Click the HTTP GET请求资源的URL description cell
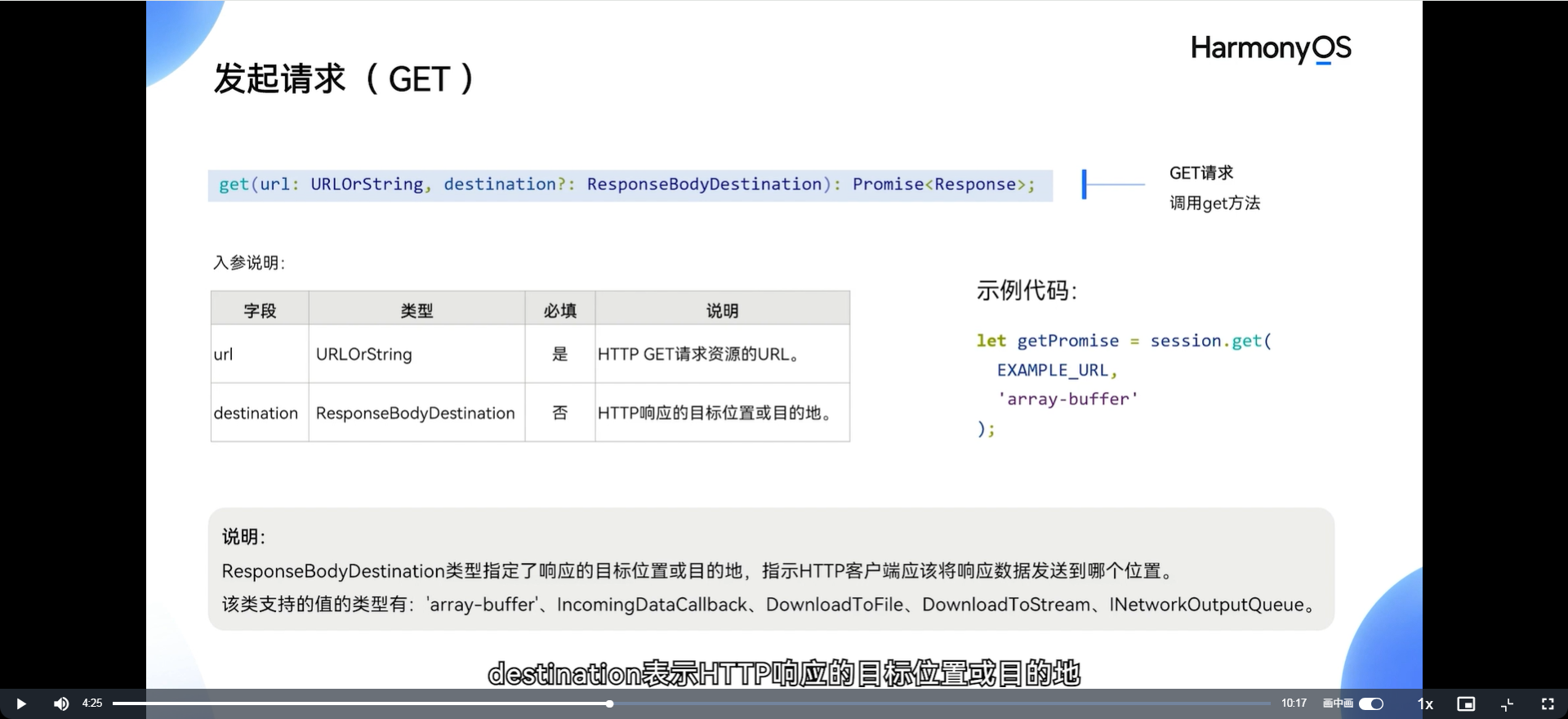This screenshot has width=1568, height=719. click(722, 354)
